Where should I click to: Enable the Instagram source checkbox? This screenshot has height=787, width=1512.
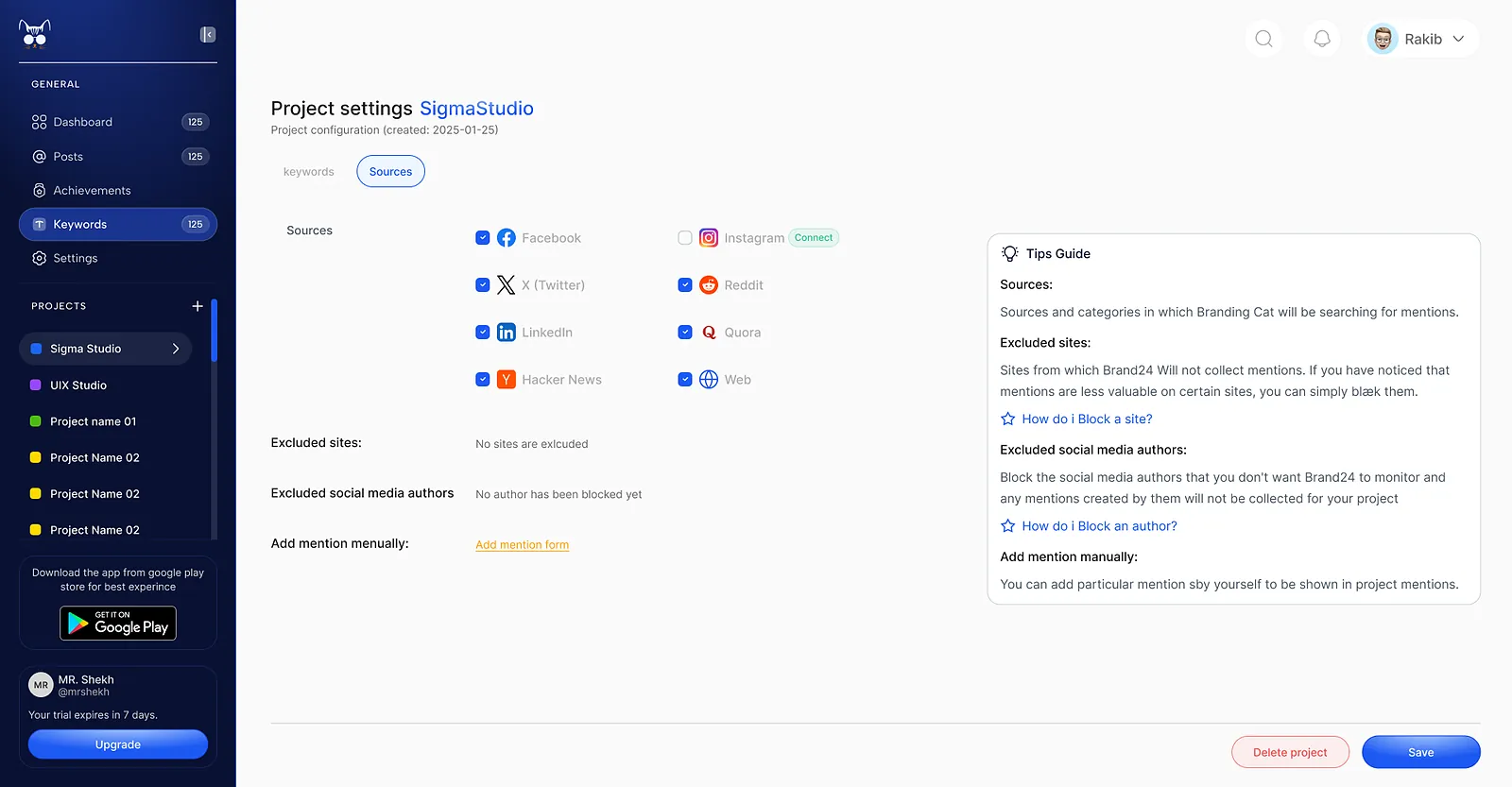(685, 238)
